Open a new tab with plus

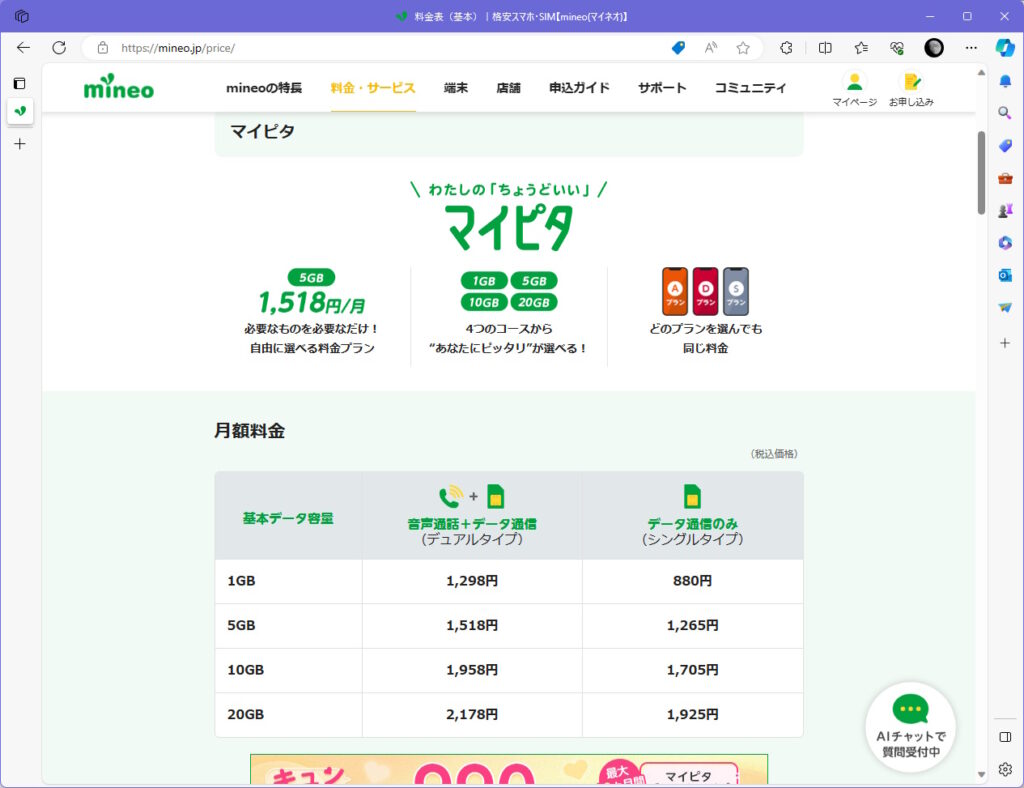pyautogui.click(x=20, y=144)
